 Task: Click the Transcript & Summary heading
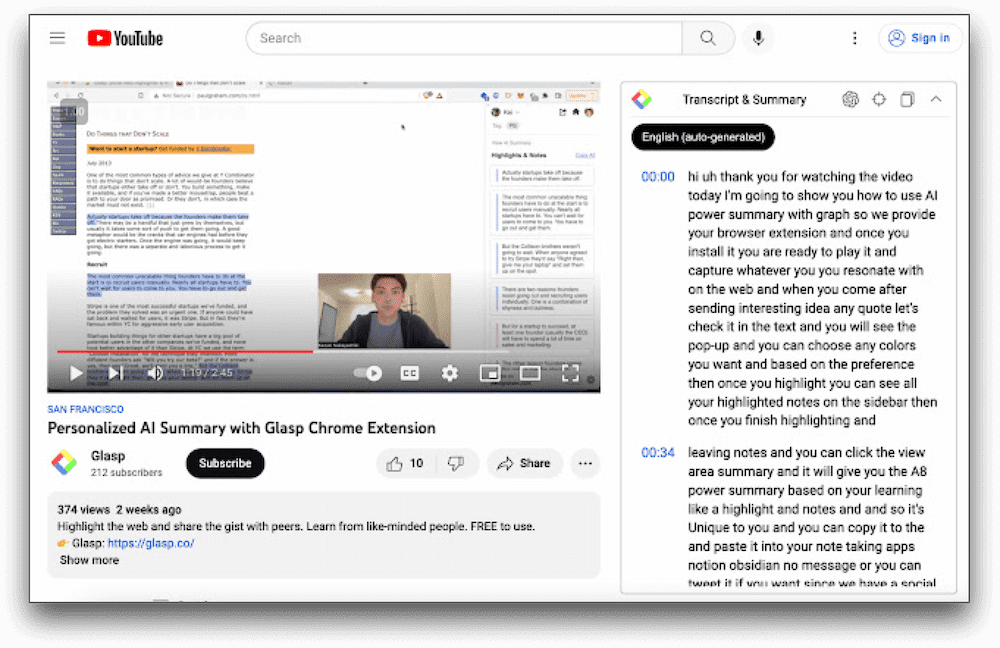(x=744, y=99)
